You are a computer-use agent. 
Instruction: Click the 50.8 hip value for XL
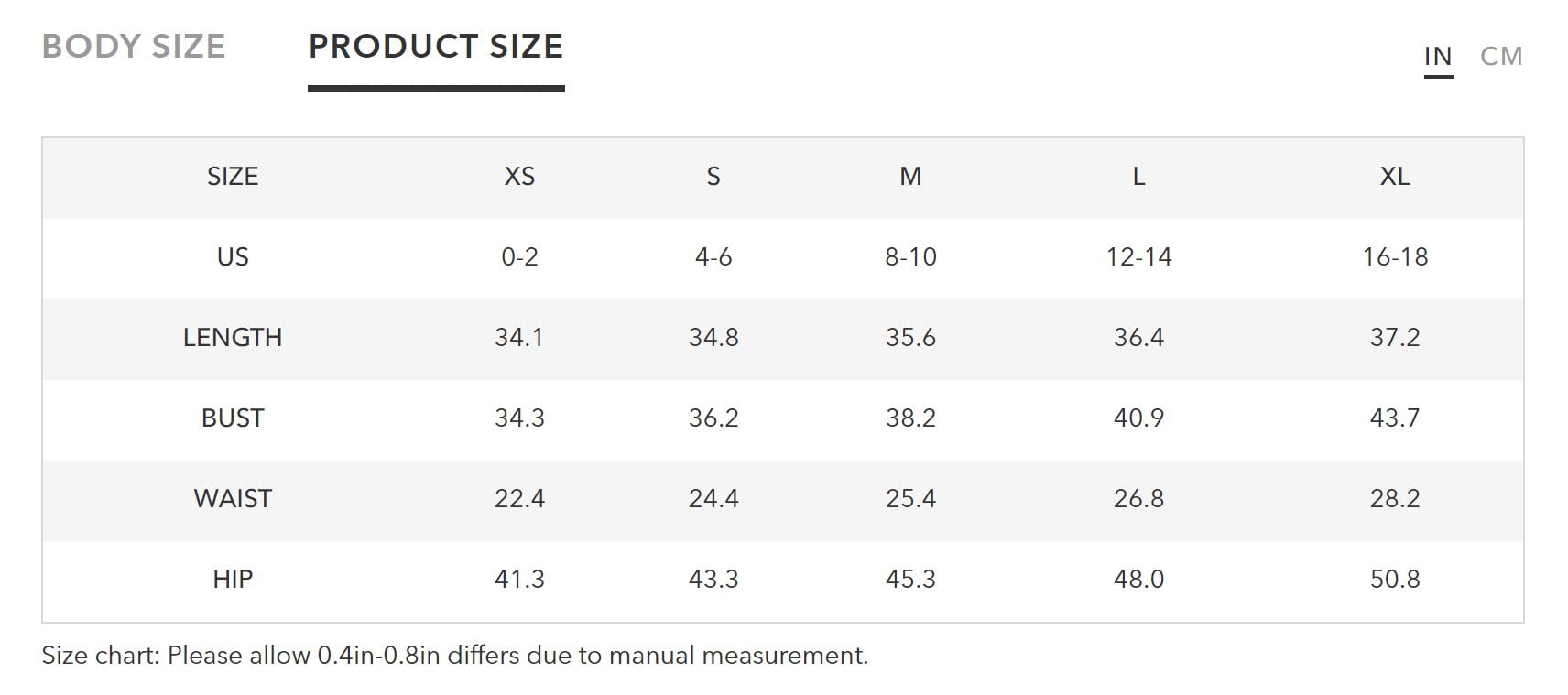click(1395, 580)
